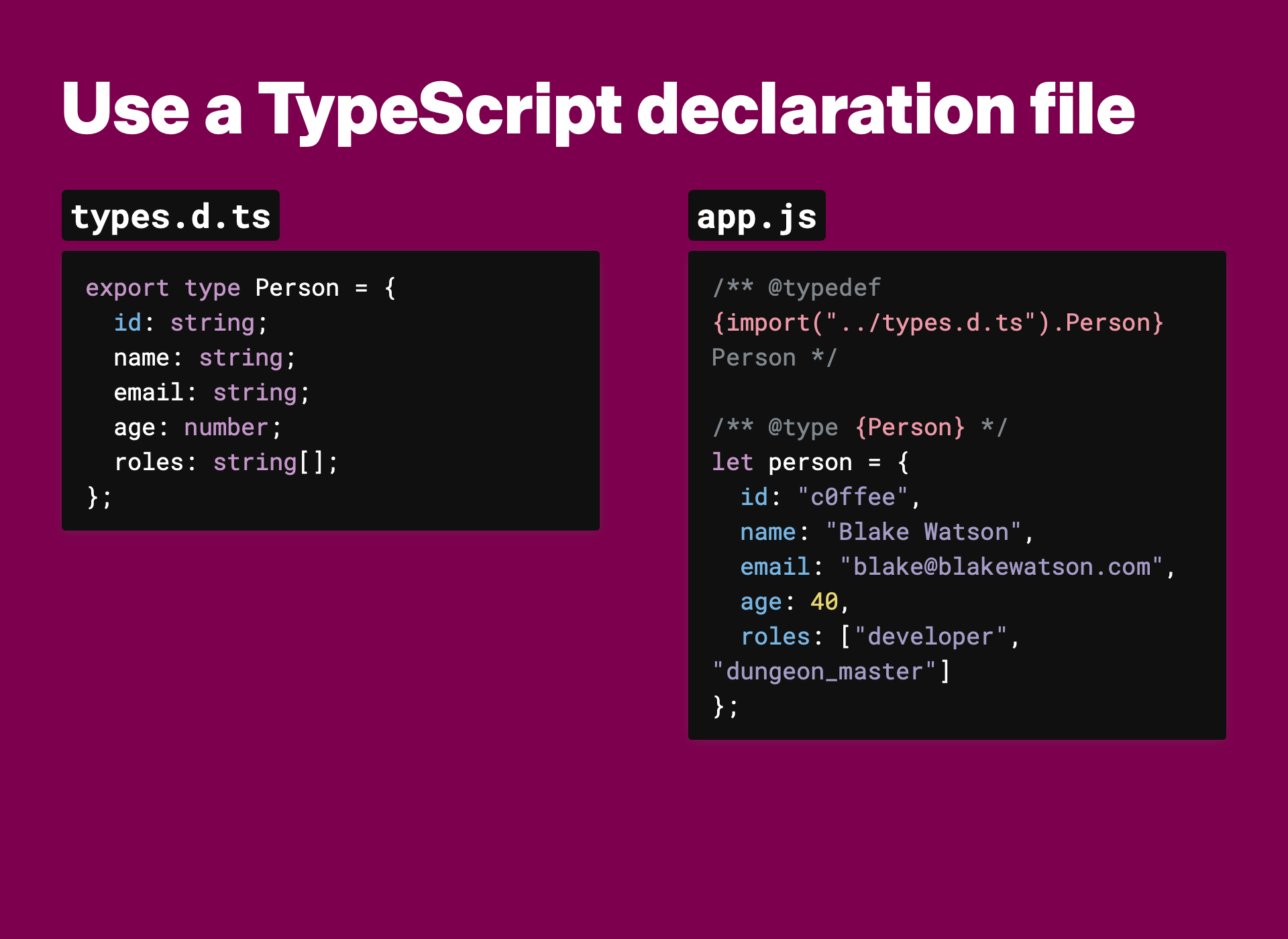Click the "Blake Watson" name string
Screen dimensions: 1288x939
click(923, 532)
